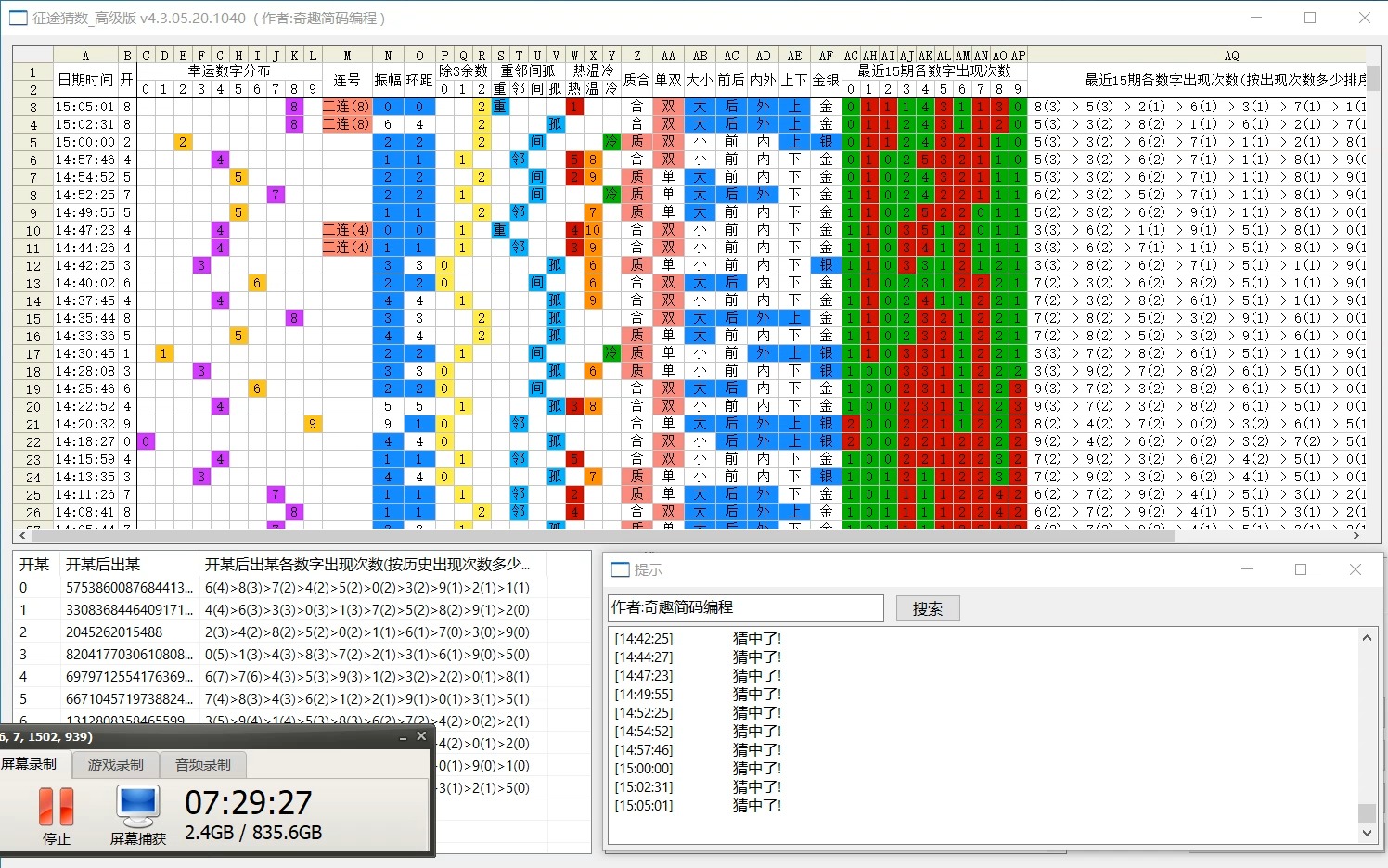The width and height of the screenshot is (1388, 868).
Task: Select column header M
Action: (x=347, y=56)
